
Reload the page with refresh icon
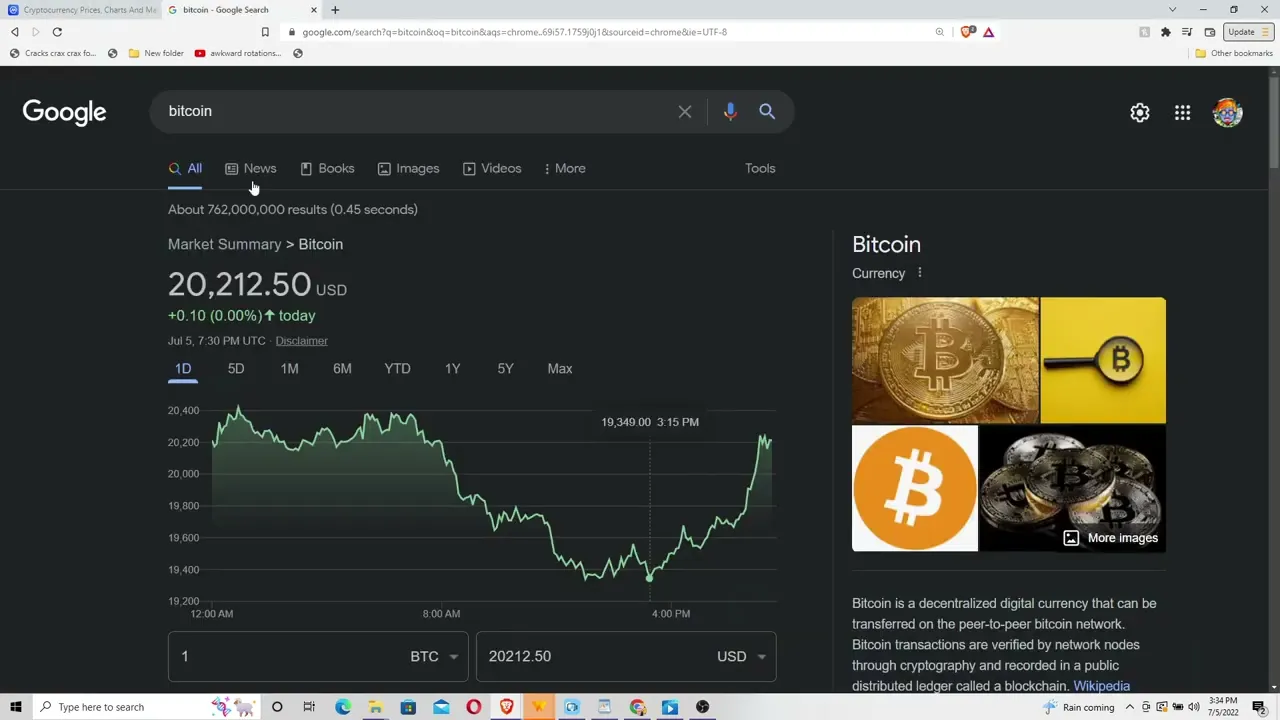[57, 32]
